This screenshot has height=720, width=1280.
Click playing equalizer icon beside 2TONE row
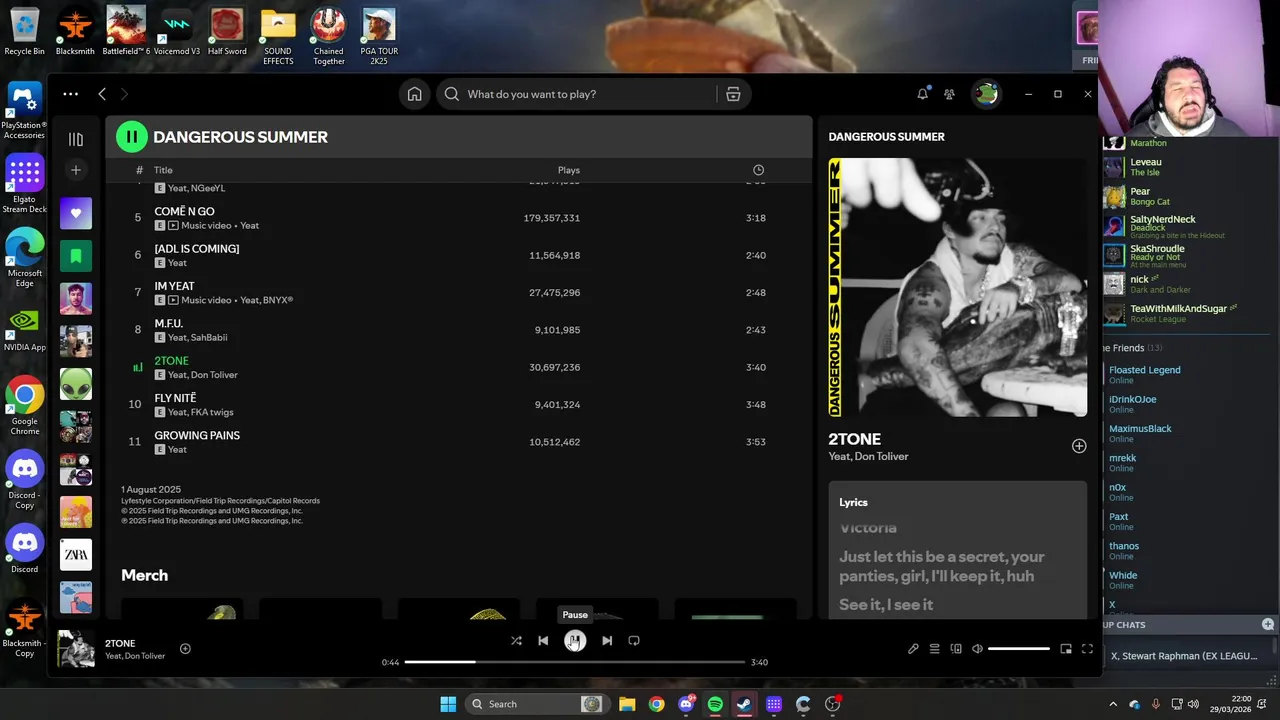click(x=138, y=367)
